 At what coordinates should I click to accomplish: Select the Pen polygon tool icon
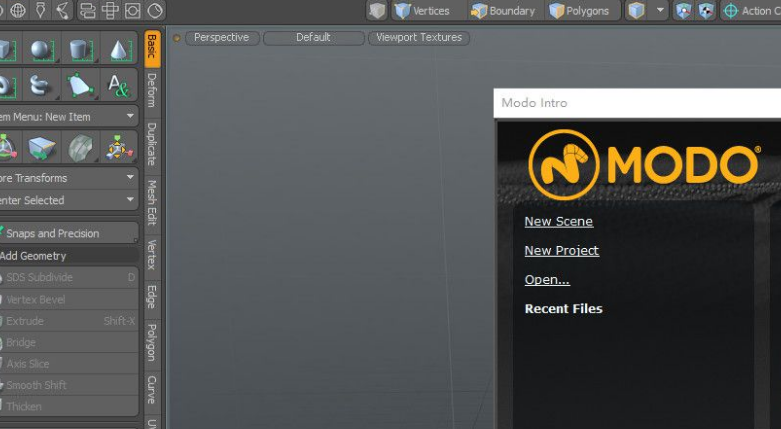79,86
